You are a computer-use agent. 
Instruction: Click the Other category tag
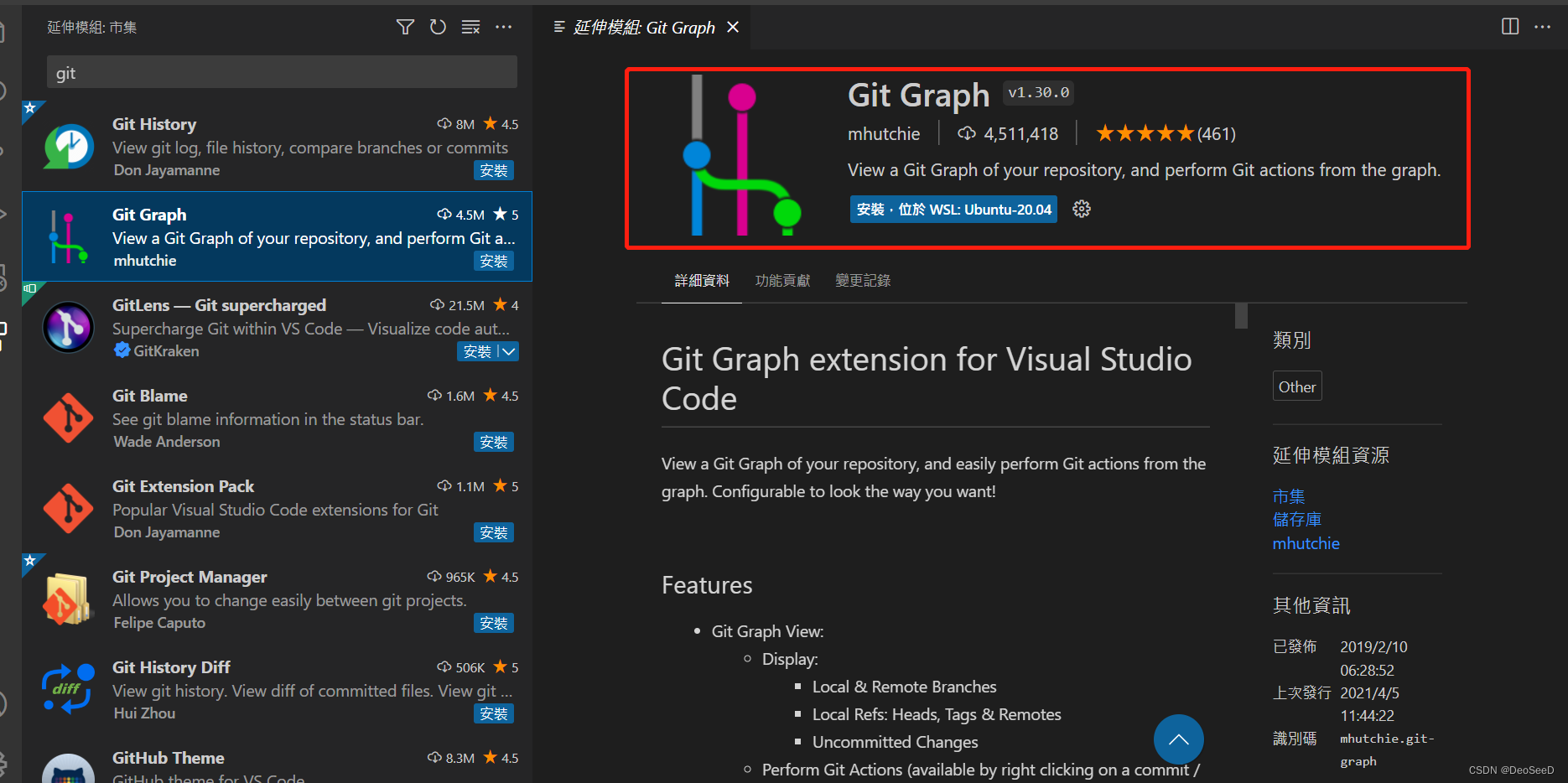pos(1297,386)
